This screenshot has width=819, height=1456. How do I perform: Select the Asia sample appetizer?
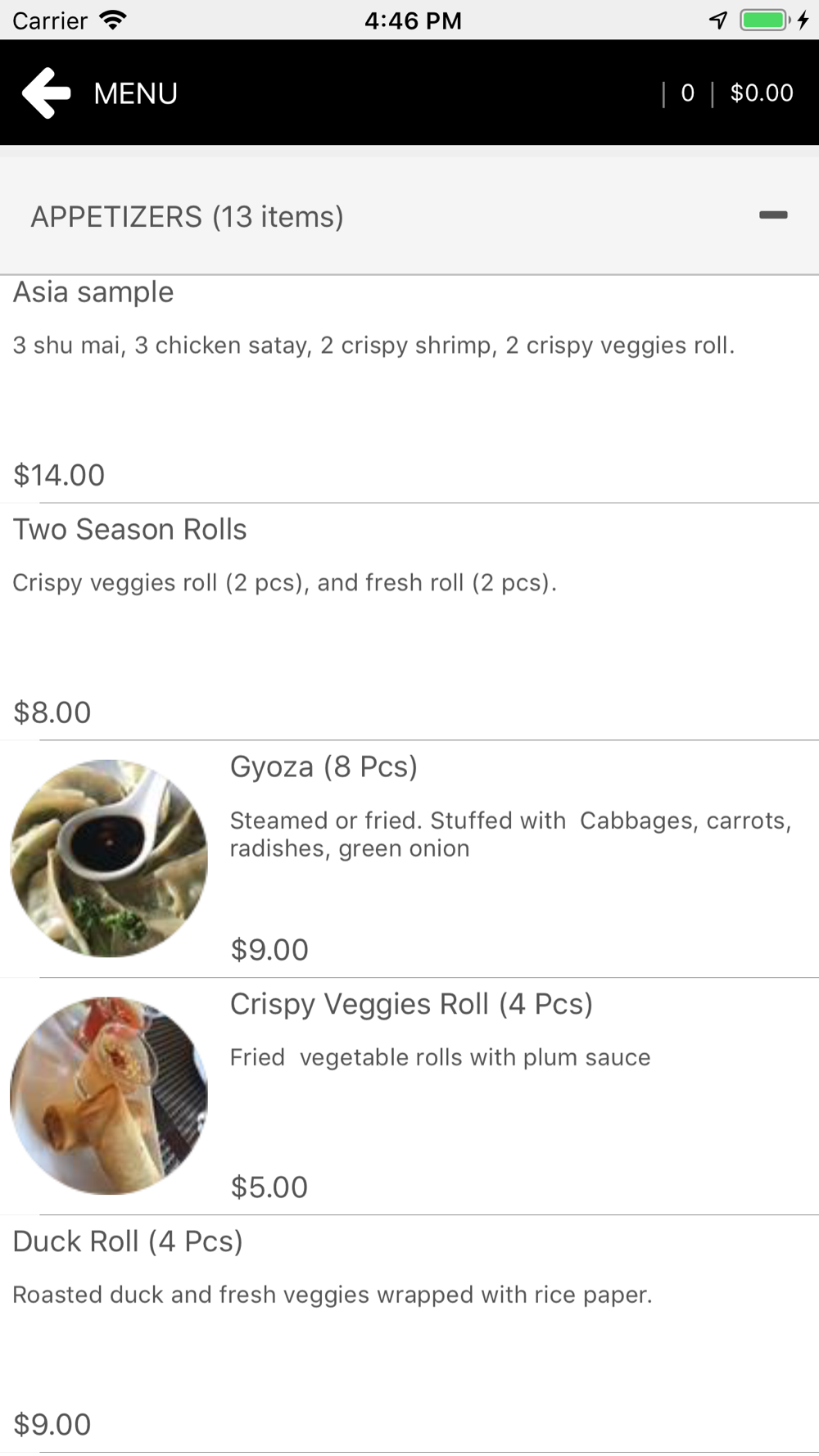[93, 292]
